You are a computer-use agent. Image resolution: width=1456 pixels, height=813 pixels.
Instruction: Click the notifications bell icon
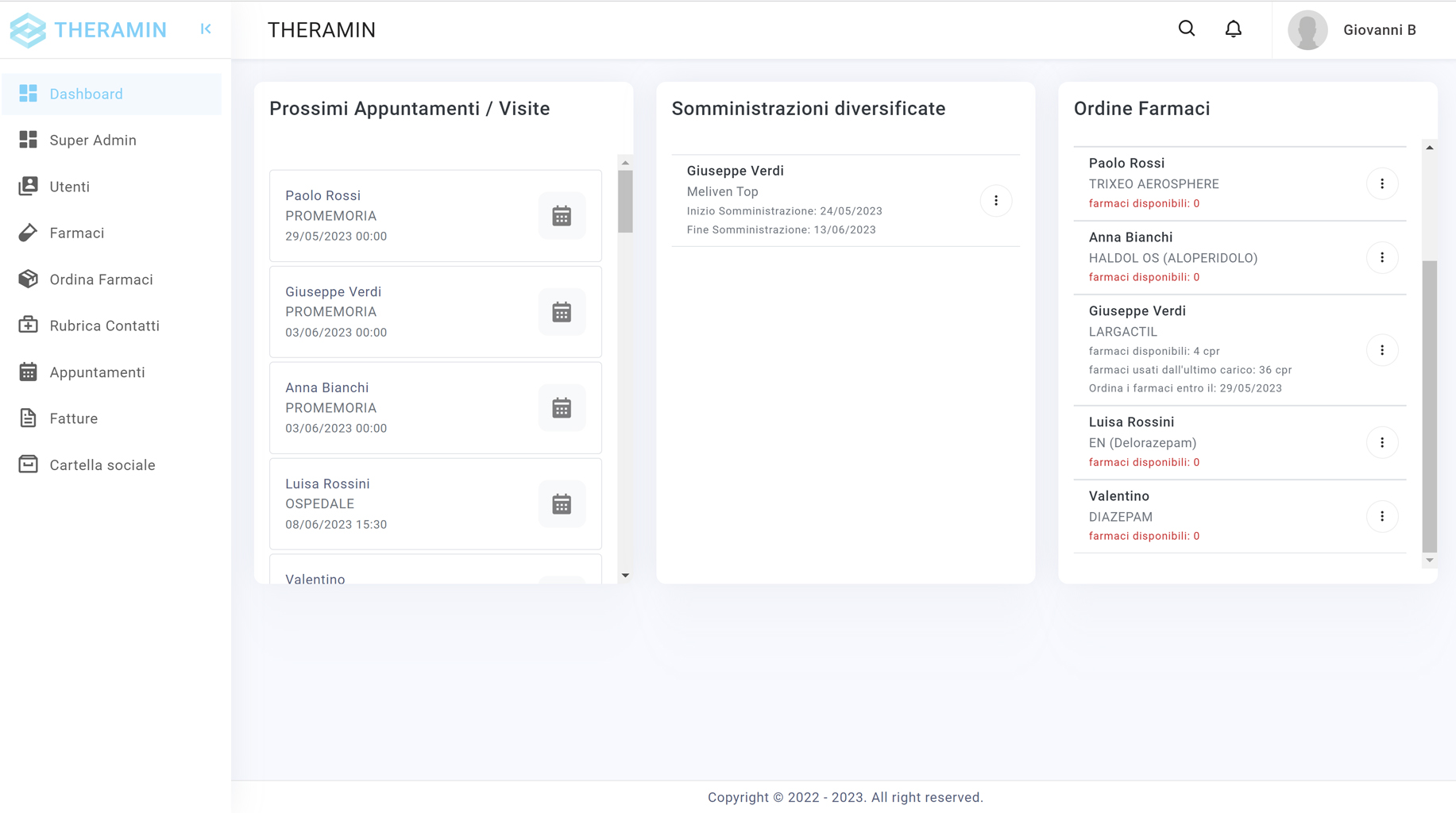[x=1234, y=29]
